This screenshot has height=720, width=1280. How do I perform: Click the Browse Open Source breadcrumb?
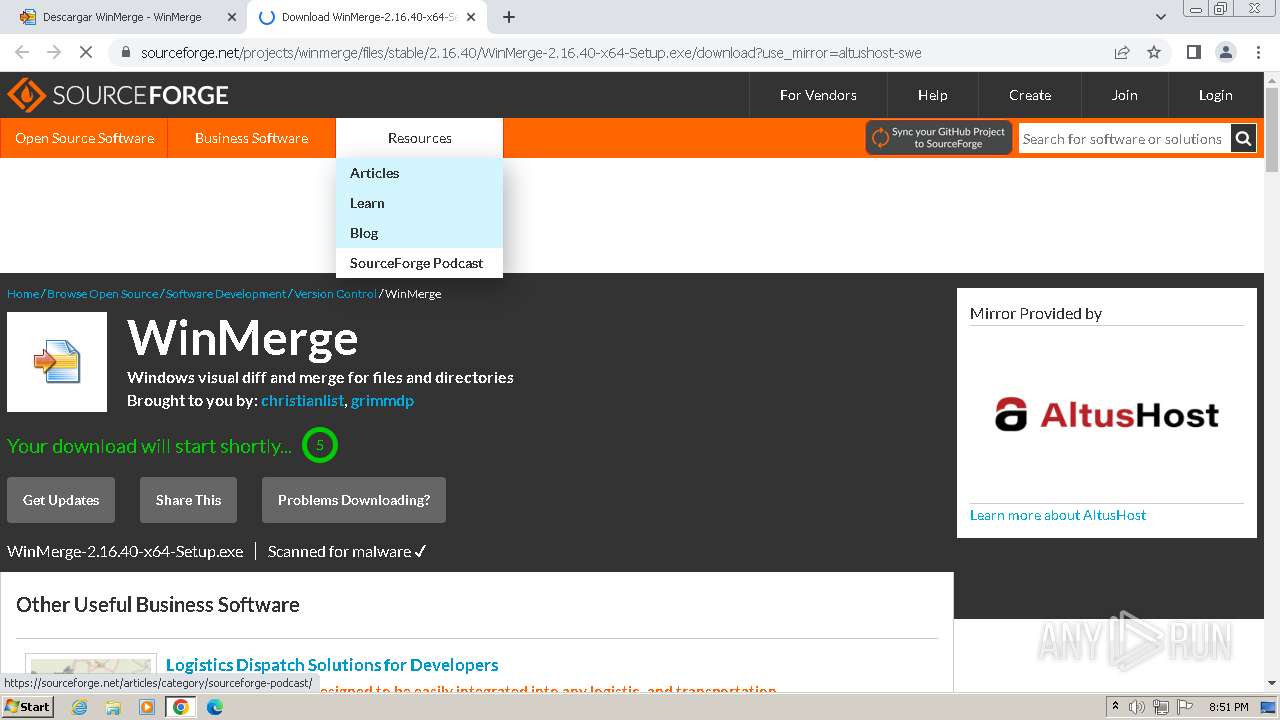click(x=102, y=293)
